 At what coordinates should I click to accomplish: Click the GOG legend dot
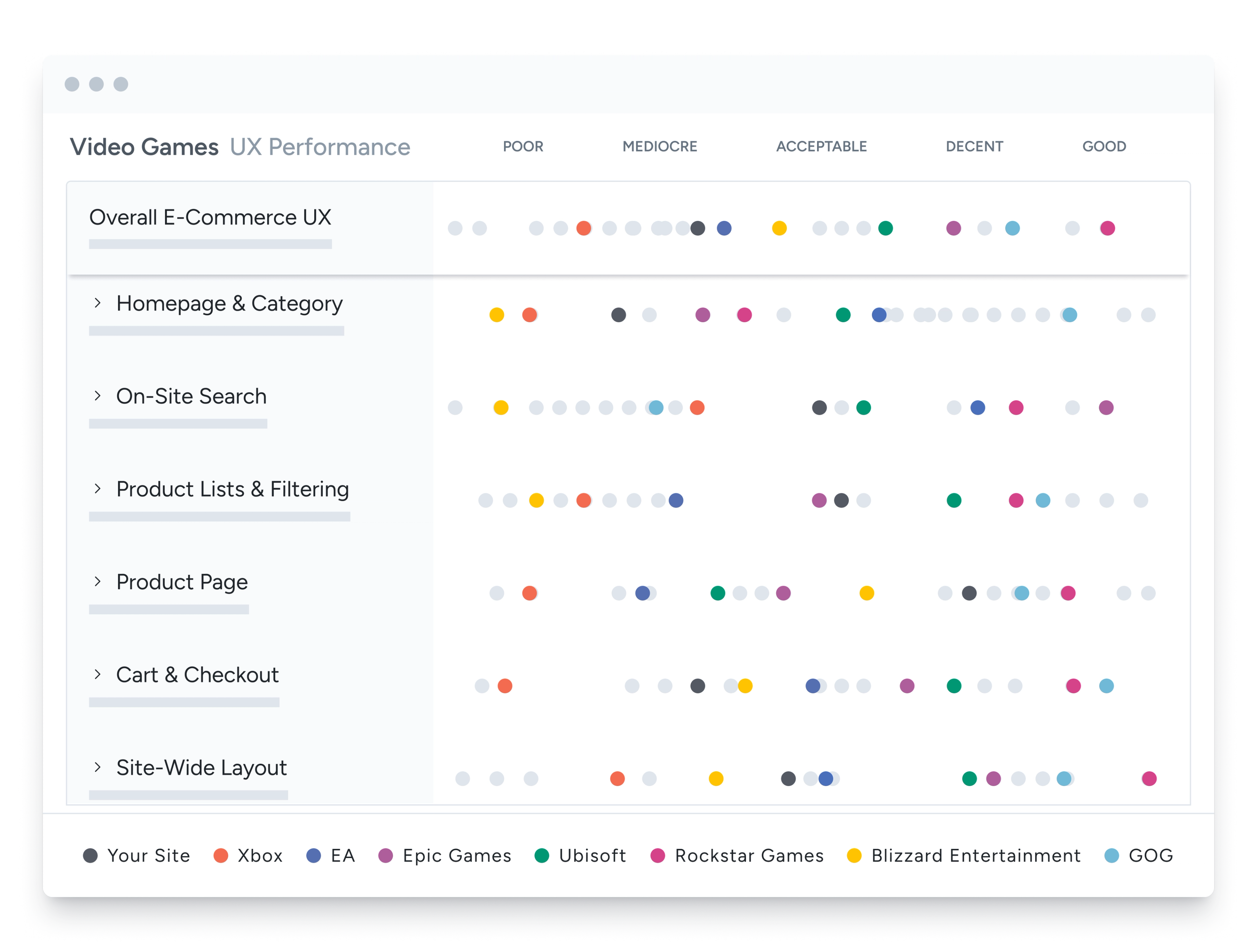point(1112,855)
